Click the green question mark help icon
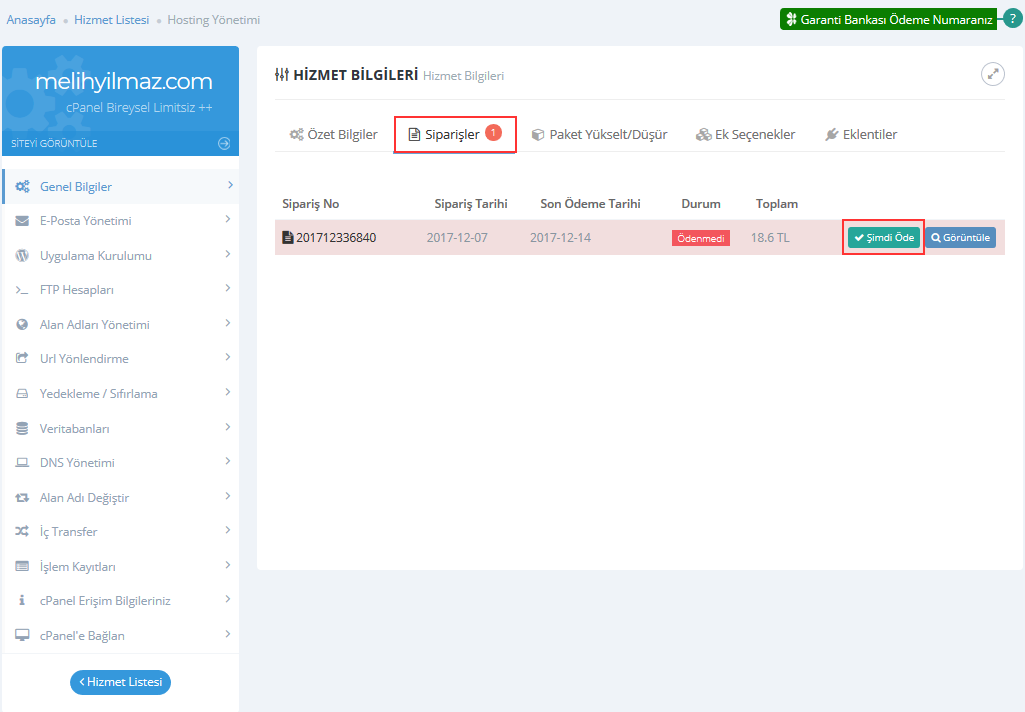The image size is (1025, 712). pyautogui.click(x=1012, y=19)
